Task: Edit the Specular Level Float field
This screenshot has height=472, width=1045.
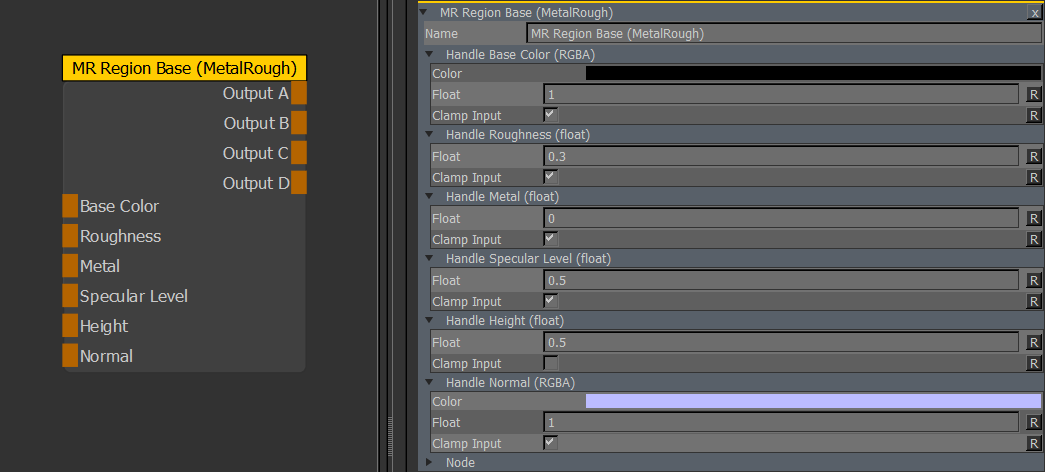Action: 781,281
